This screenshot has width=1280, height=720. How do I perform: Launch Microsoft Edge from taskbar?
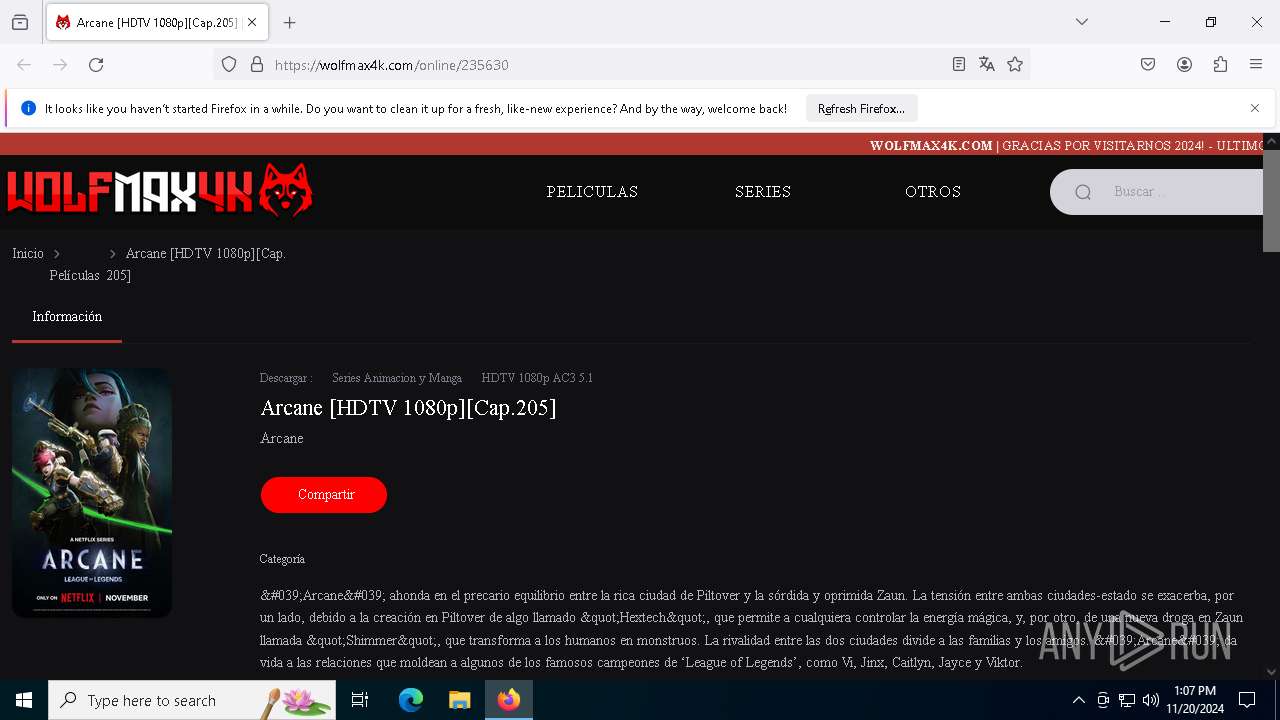pos(411,700)
